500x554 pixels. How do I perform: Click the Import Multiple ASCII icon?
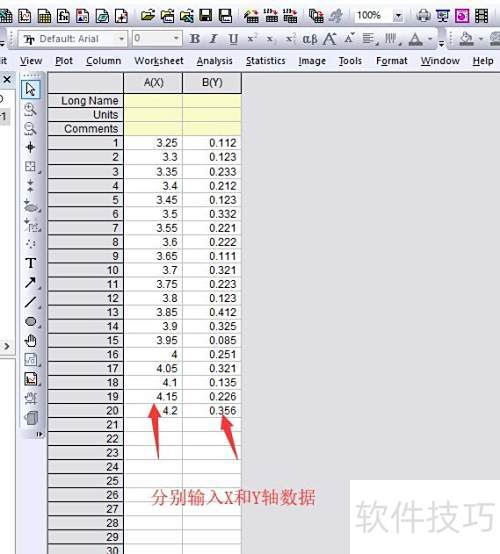pyautogui.click(x=290, y=16)
